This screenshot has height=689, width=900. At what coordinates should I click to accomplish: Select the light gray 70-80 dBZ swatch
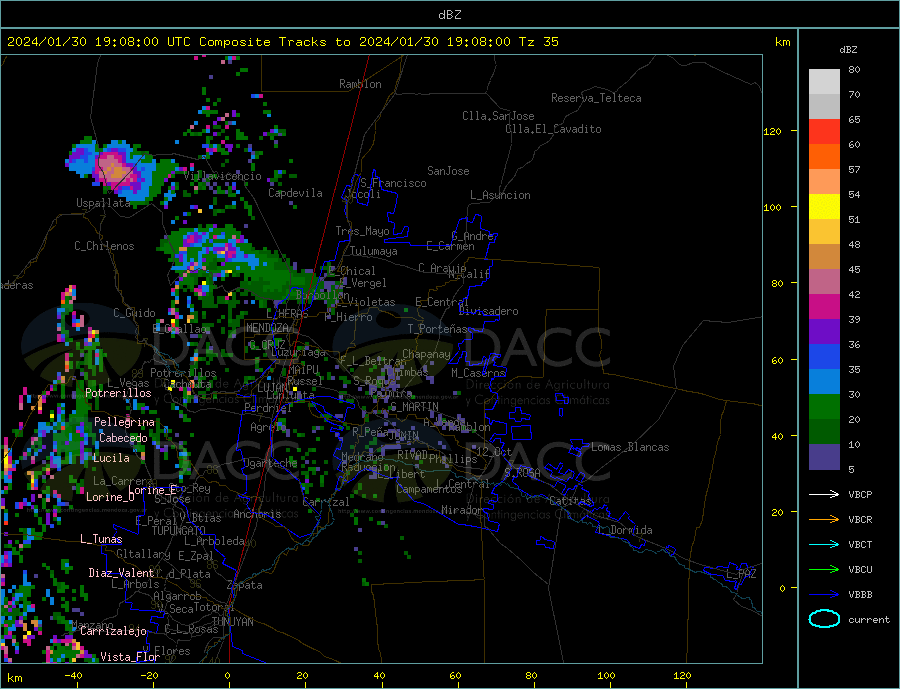tap(824, 82)
